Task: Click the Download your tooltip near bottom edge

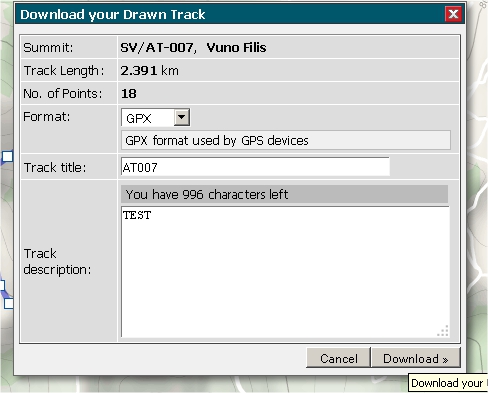Action: click(448, 383)
